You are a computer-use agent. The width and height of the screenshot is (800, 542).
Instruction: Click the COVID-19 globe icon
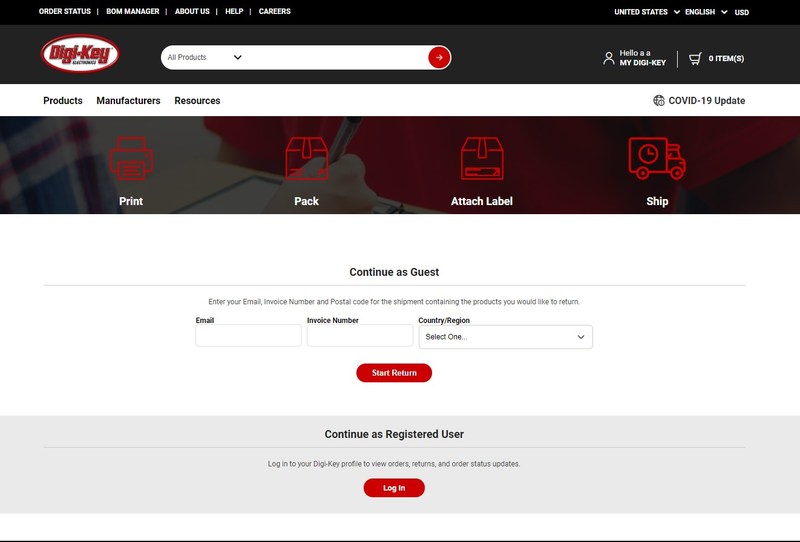coord(659,101)
